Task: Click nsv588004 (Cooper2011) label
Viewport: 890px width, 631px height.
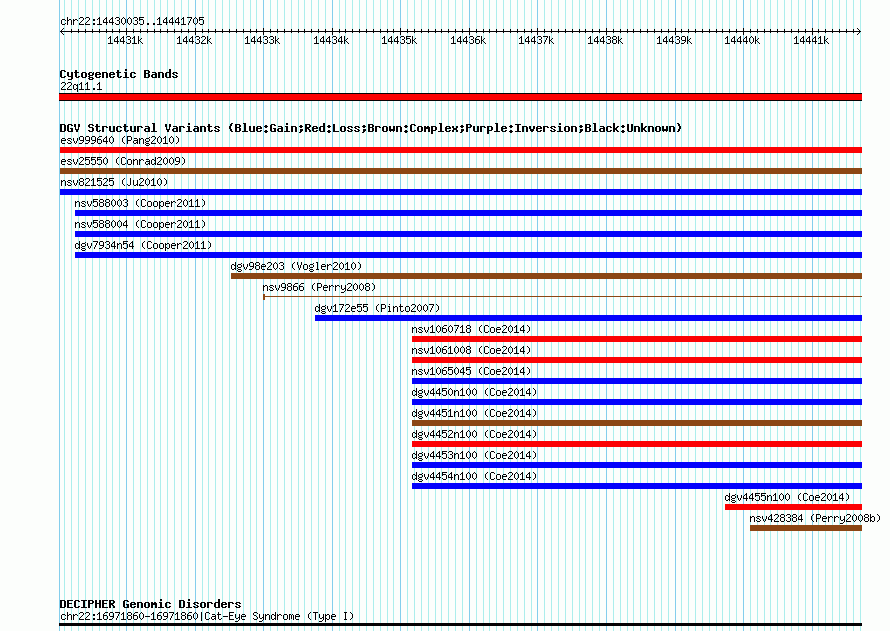Action: tap(140, 224)
